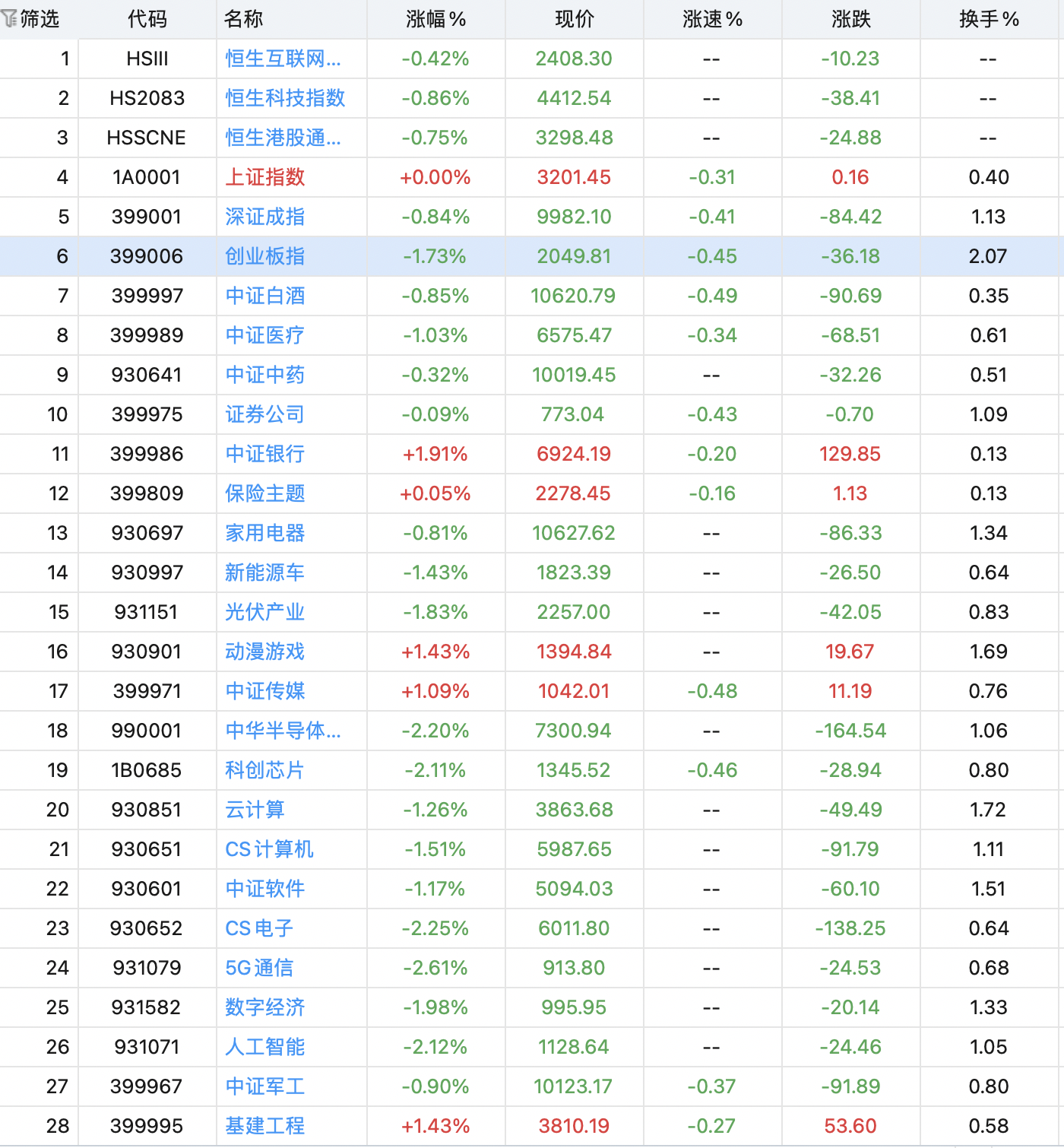Open the 科创芯片 index
This screenshot has height=1148, width=1064.
click(x=264, y=770)
